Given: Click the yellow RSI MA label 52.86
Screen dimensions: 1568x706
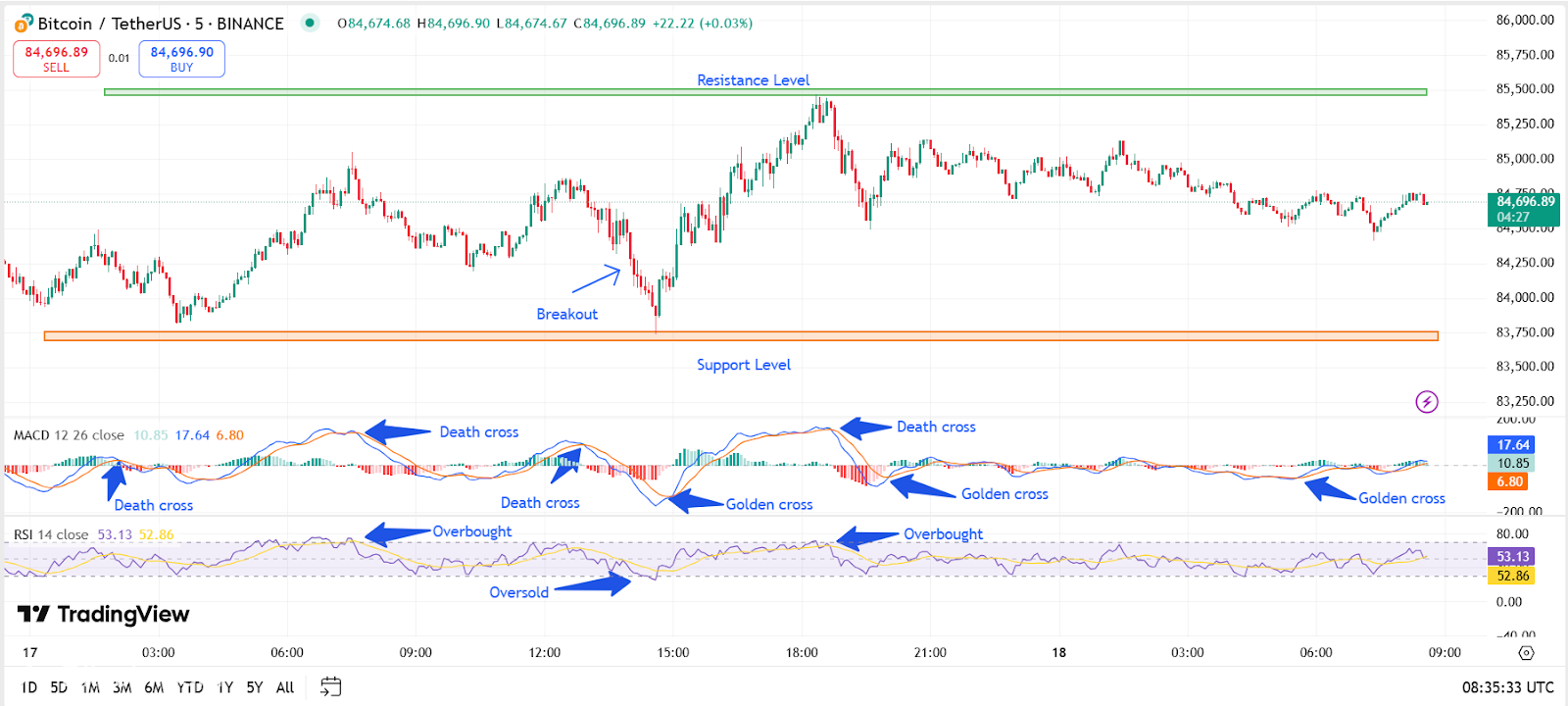Looking at the screenshot, I should pyautogui.click(x=1511, y=576).
